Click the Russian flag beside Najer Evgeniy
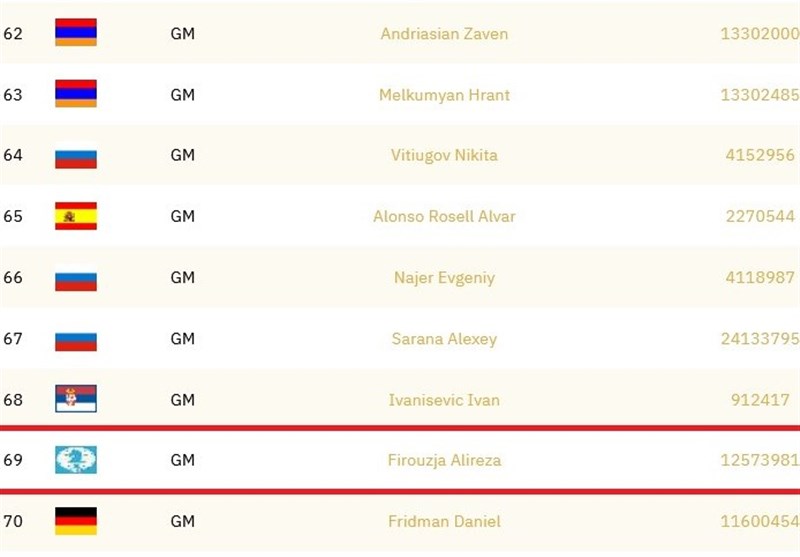Image resolution: width=800 pixels, height=557 pixels. (x=75, y=278)
